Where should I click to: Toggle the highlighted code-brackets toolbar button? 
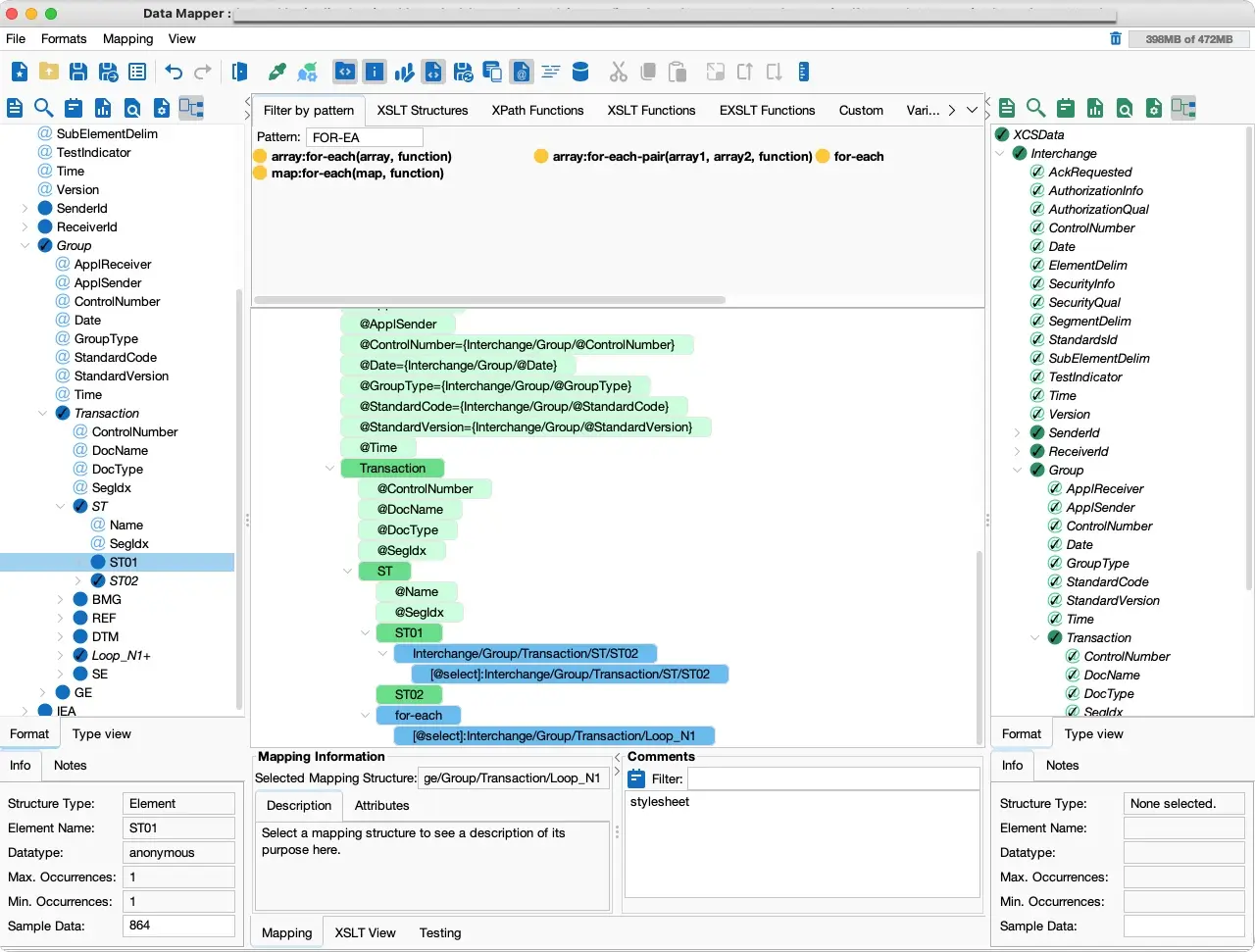[x=345, y=72]
